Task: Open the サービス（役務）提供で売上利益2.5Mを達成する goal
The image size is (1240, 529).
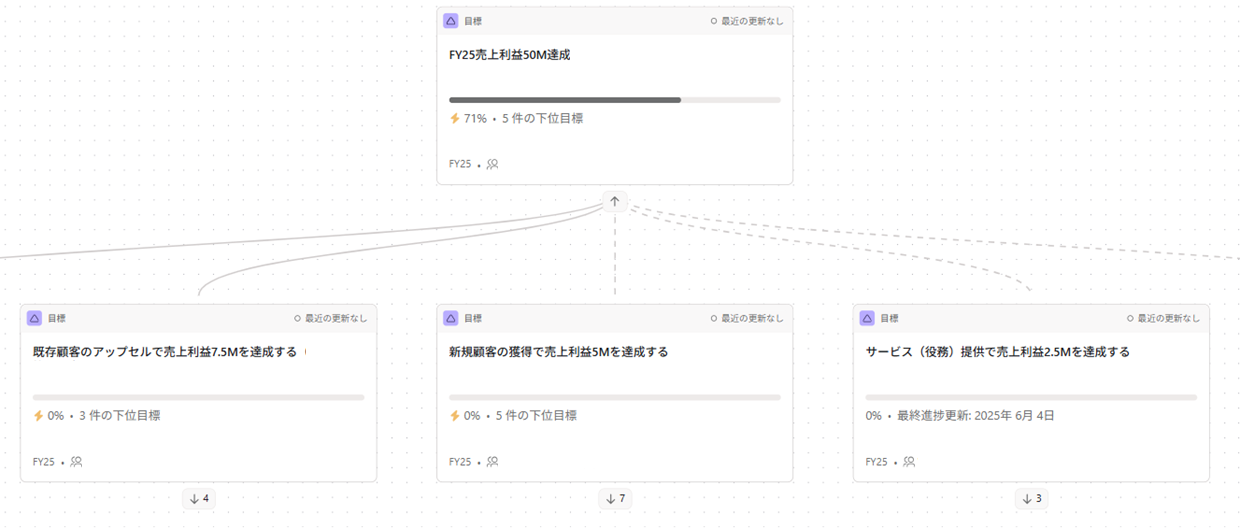Action: [x=998, y=352]
